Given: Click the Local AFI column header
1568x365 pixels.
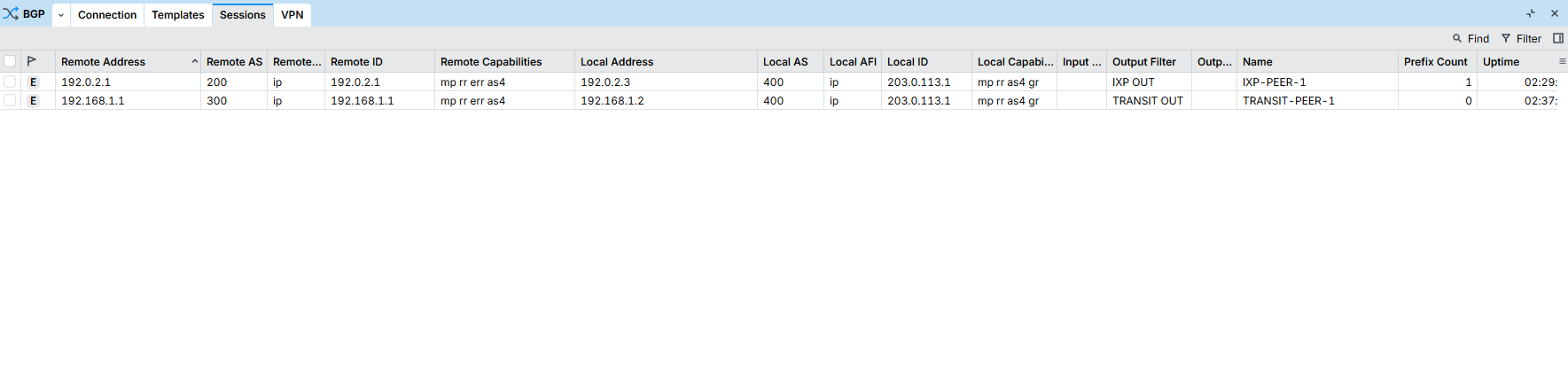Looking at the screenshot, I should (853, 62).
